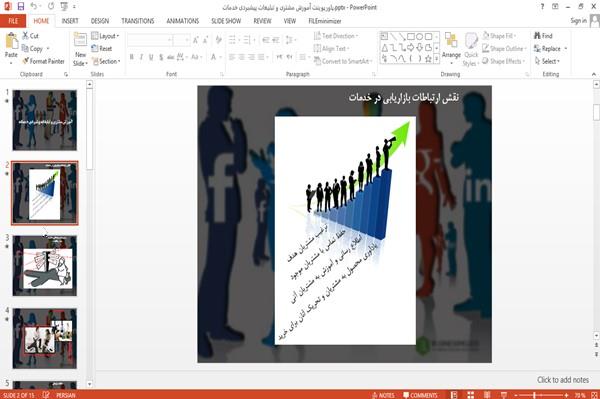
Task: Increase font size with the larger A icon
Action: pyautogui.click(x=196, y=40)
